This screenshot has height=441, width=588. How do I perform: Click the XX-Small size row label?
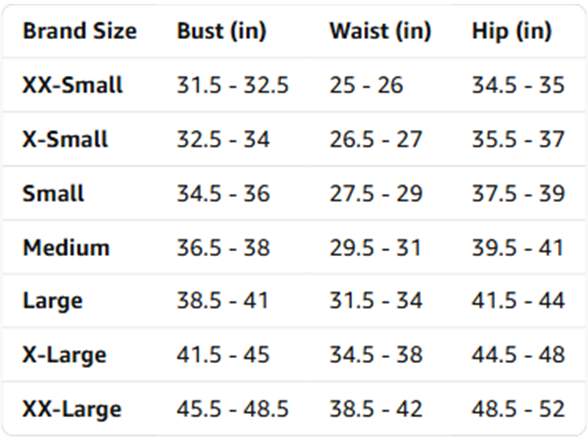[73, 85]
